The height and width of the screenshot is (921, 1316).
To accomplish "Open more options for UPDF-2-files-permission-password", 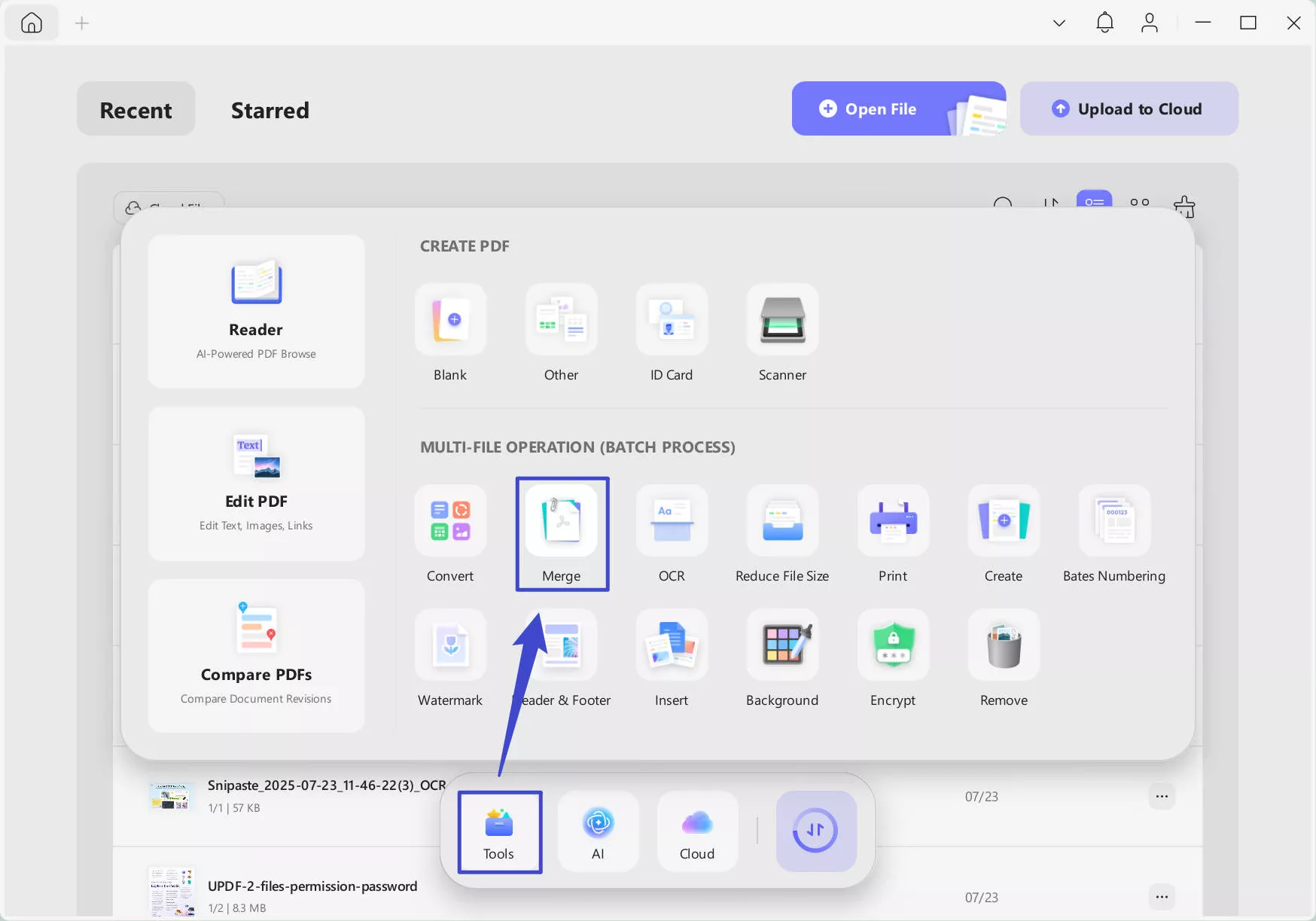I will pos(1162,896).
